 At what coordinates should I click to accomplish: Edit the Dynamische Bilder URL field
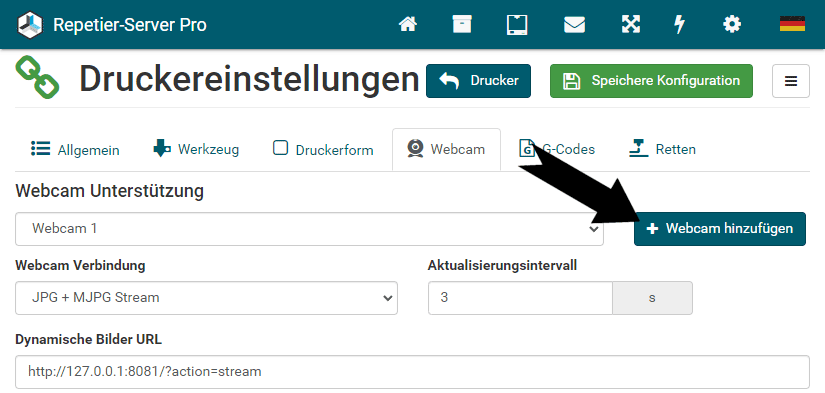click(x=412, y=372)
